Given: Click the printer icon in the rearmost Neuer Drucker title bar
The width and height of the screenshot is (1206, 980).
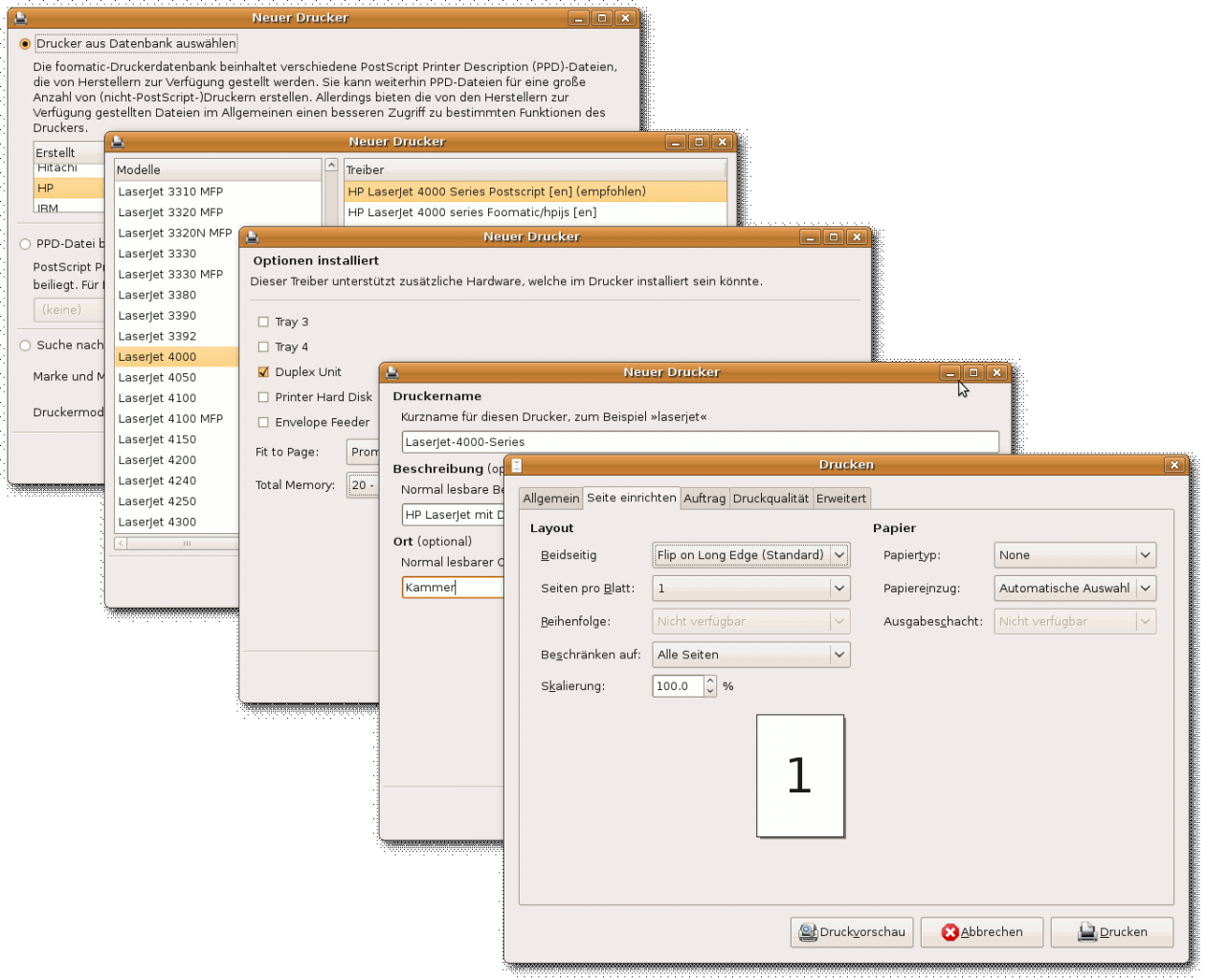Looking at the screenshot, I should pos(21,18).
